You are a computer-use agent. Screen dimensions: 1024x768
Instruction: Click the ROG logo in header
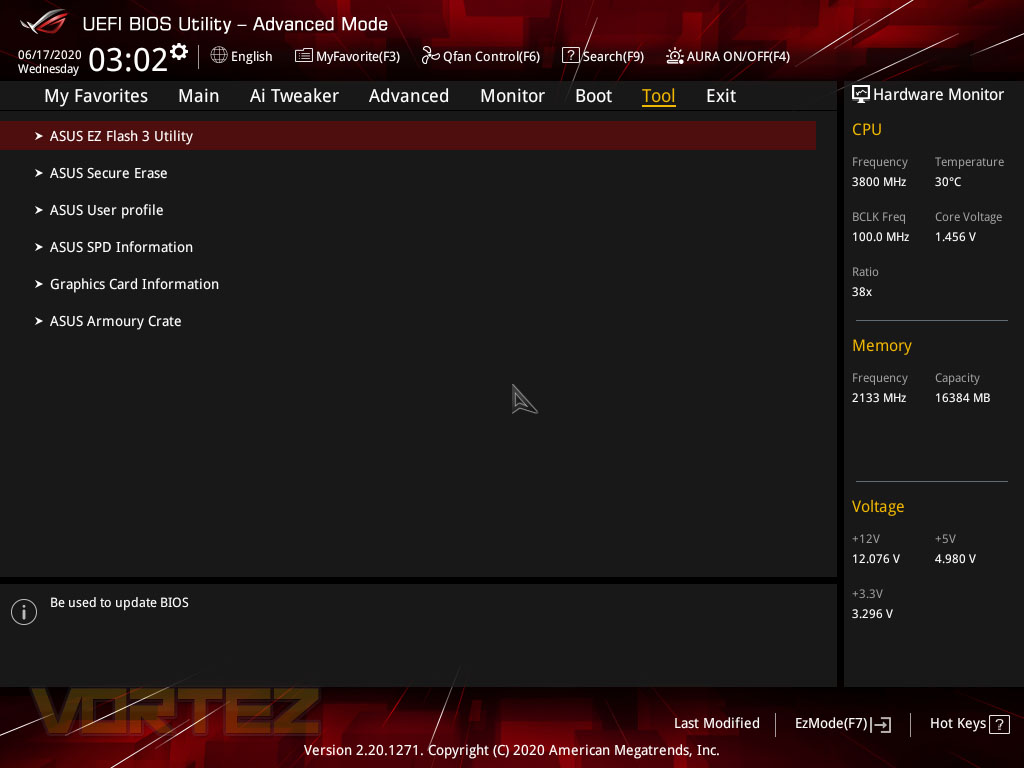pyautogui.click(x=44, y=22)
